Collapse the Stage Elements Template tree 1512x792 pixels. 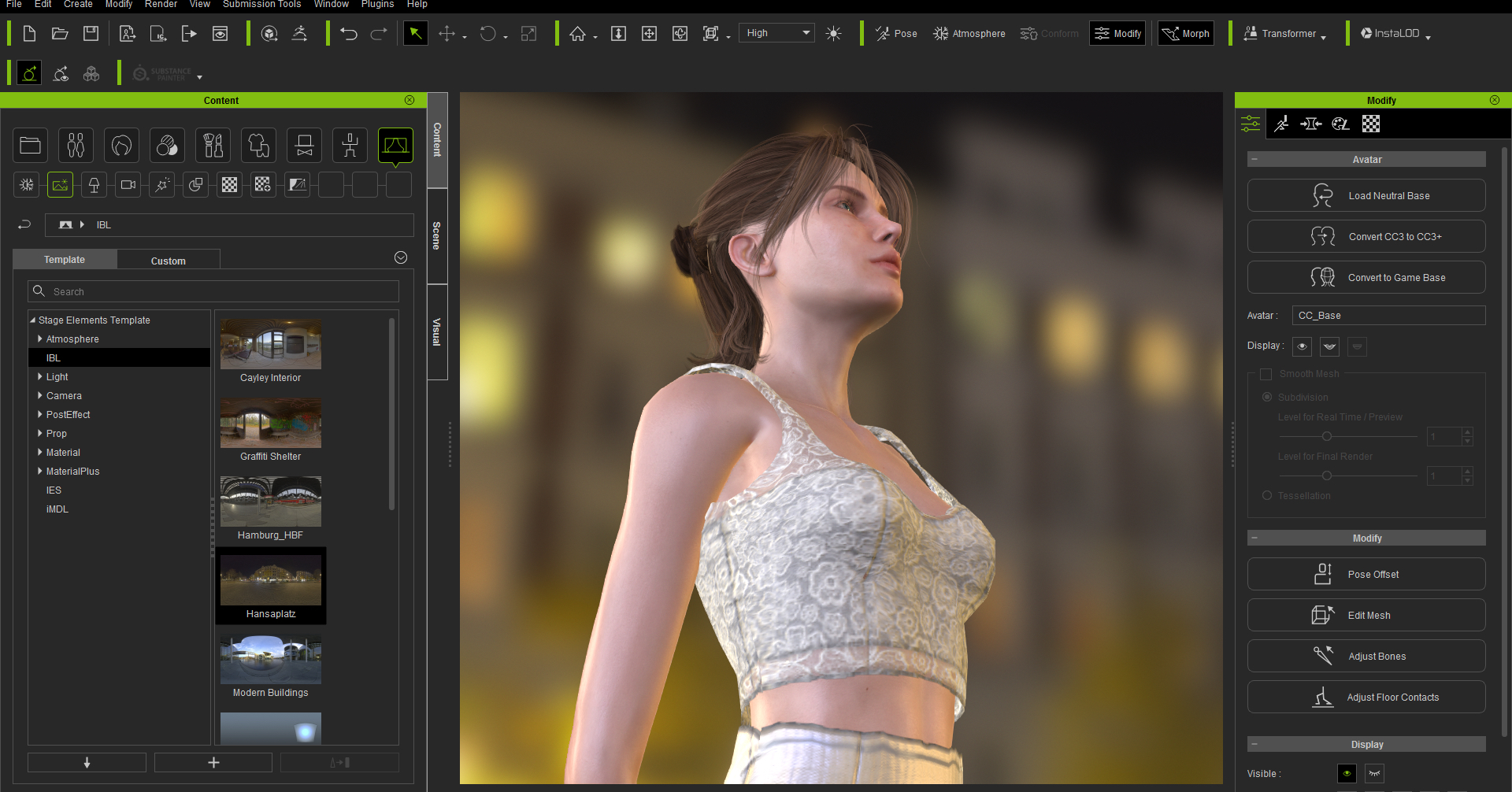33,320
